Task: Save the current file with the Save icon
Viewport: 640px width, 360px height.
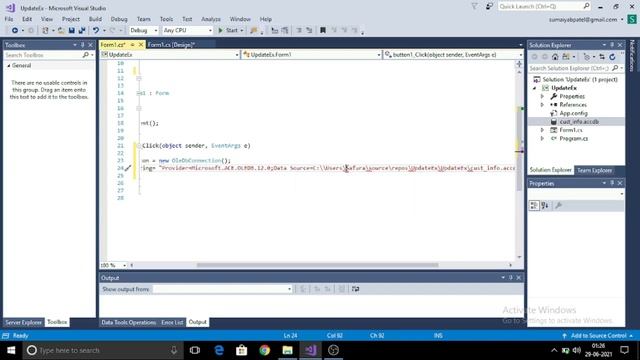Action: [x=71, y=30]
